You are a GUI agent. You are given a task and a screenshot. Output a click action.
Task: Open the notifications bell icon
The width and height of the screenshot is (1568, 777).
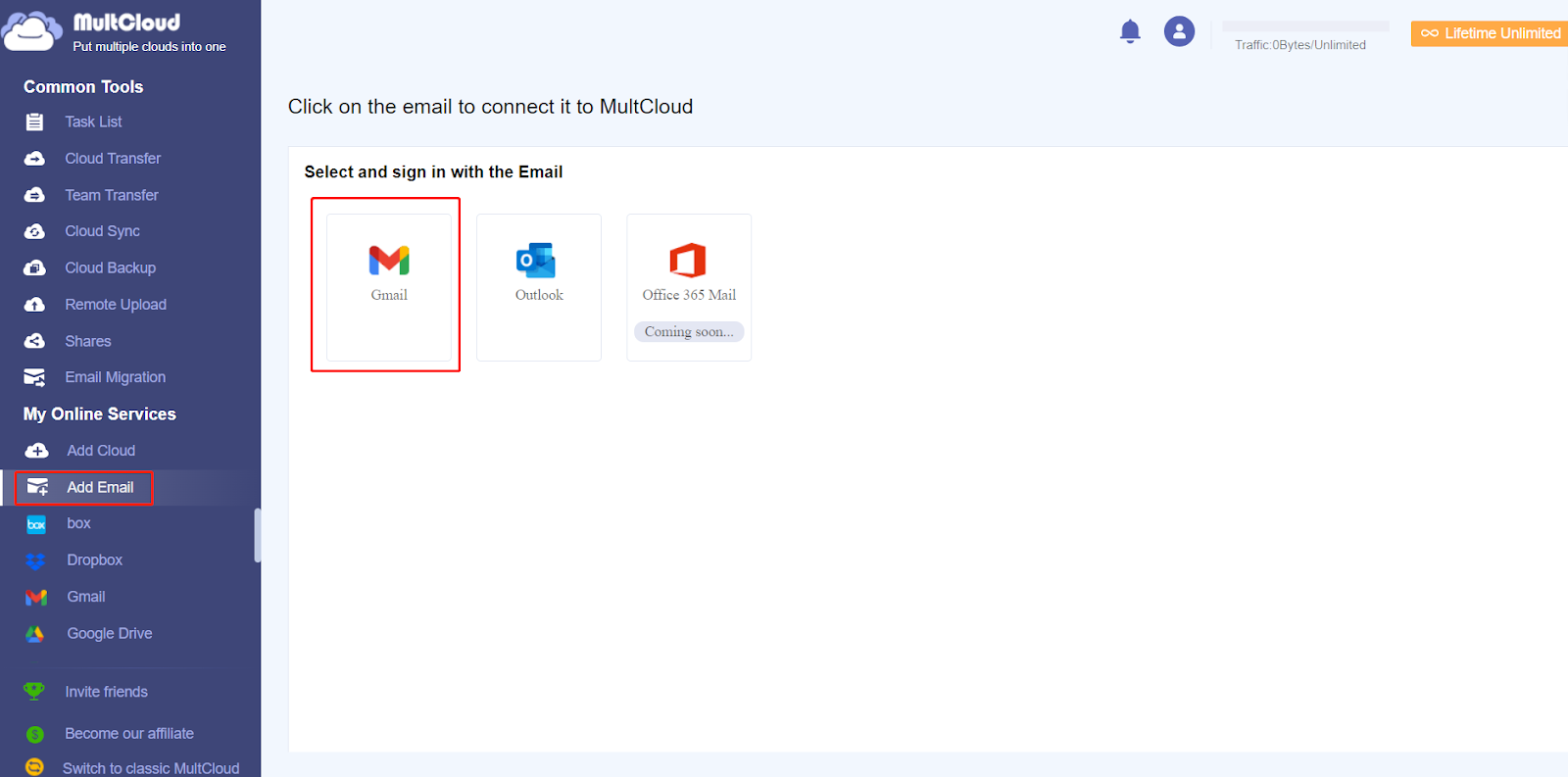point(1130,31)
